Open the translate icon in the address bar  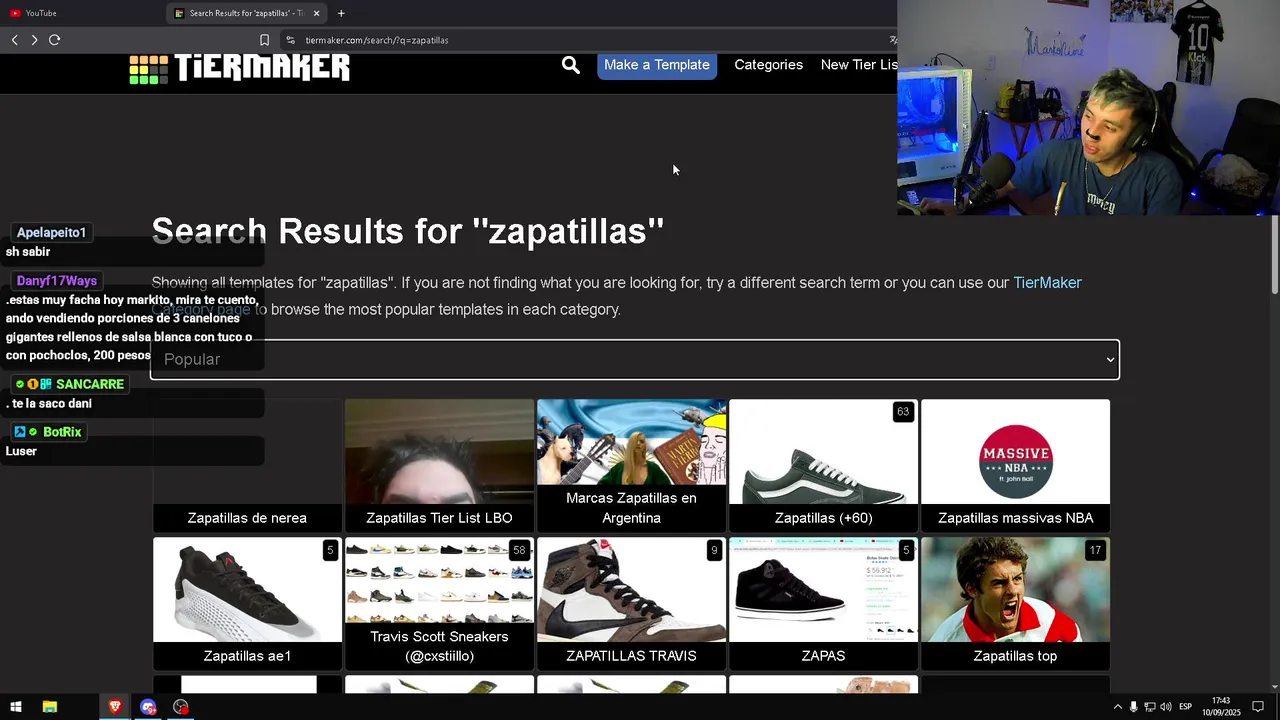[x=892, y=40]
